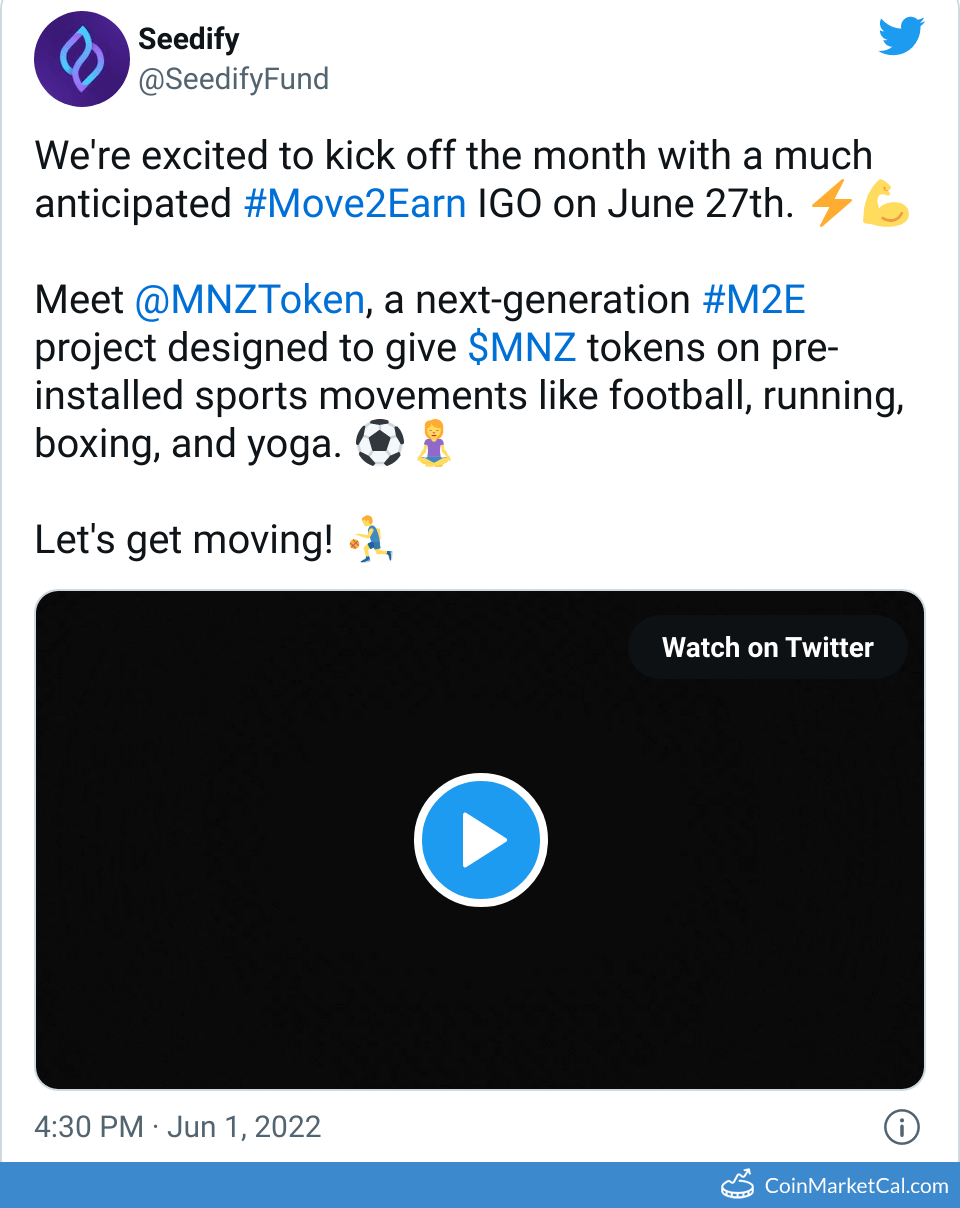Image resolution: width=960 pixels, height=1208 pixels.
Task: Click the lightning bolt emoji
Action: [x=832, y=204]
